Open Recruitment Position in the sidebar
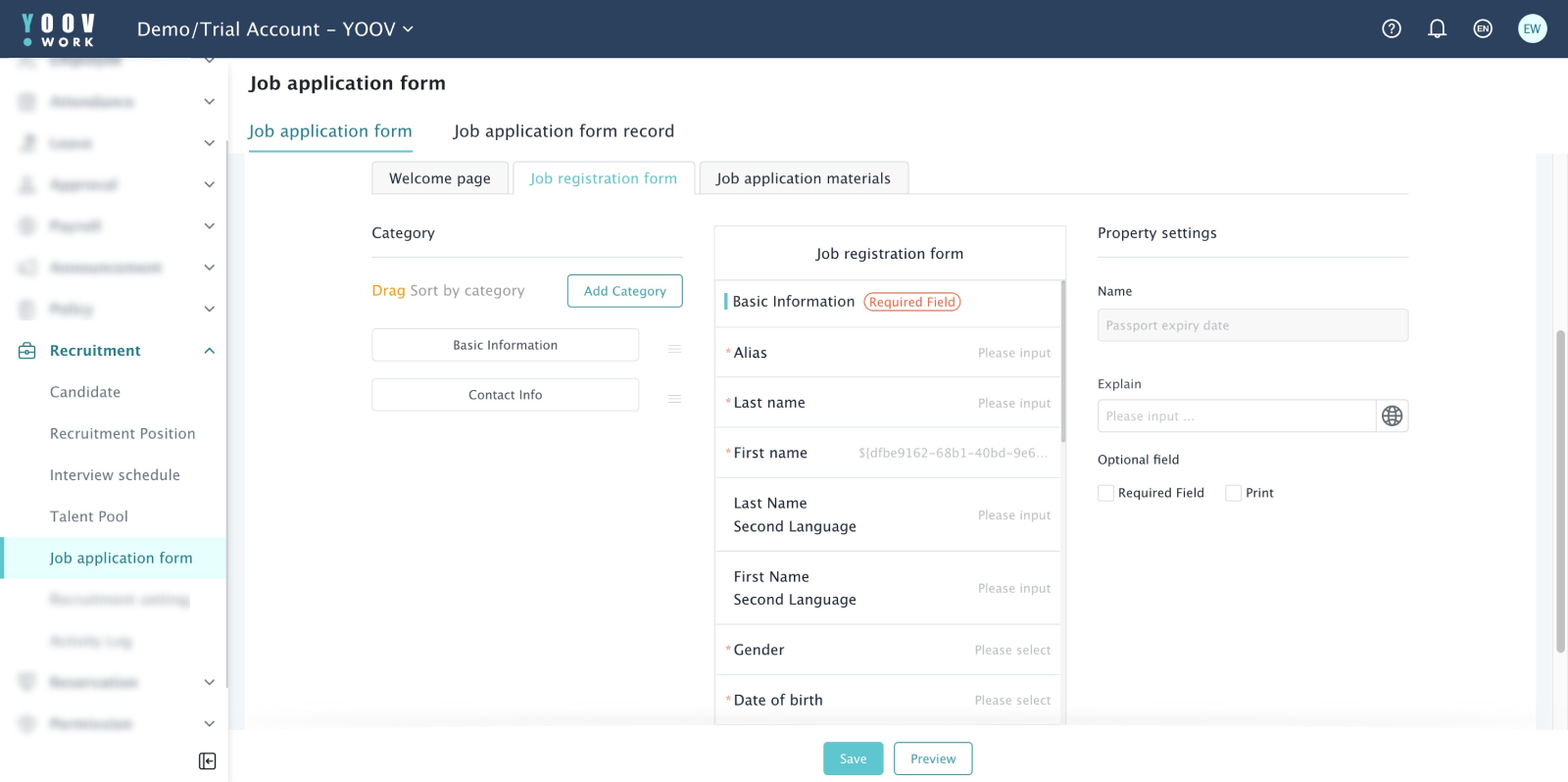This screenshot has width=1568, height=782. click(x=122, y=433)
